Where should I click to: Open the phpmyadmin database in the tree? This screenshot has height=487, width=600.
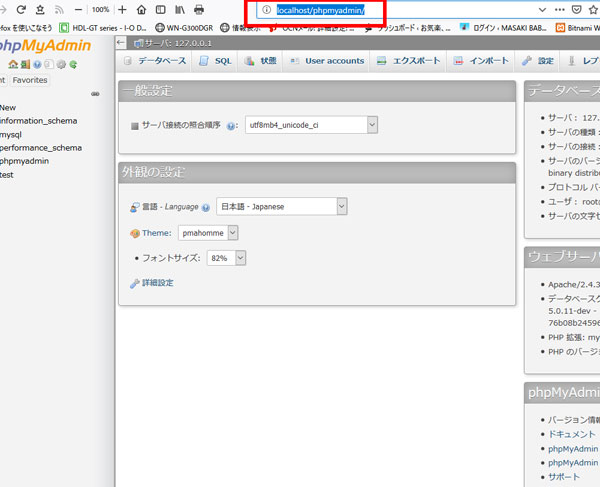point(24,161)
